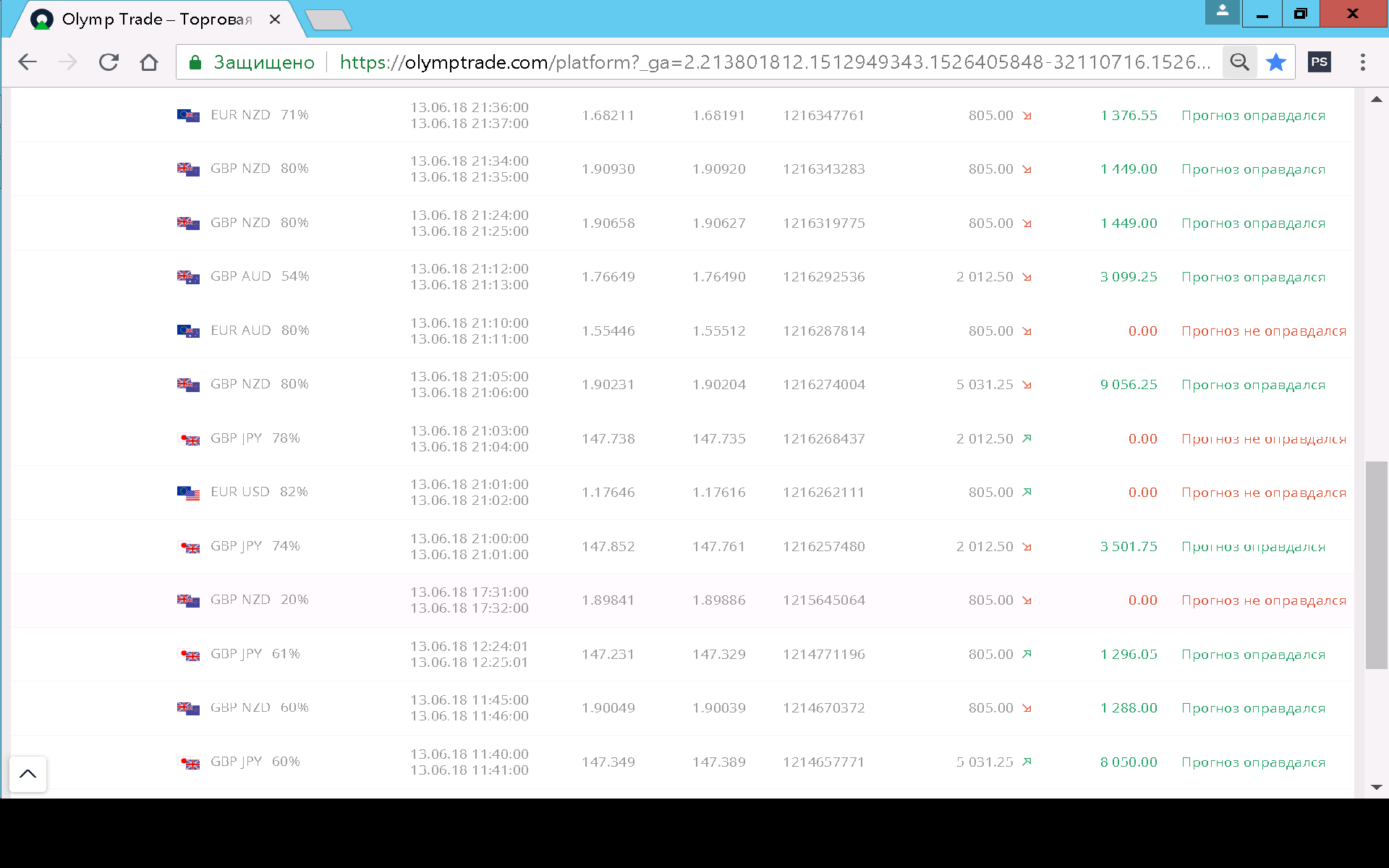This screenshot has height=868, width=1389.
Task: Click payout 3 099.25
Action: point(1129,277)
